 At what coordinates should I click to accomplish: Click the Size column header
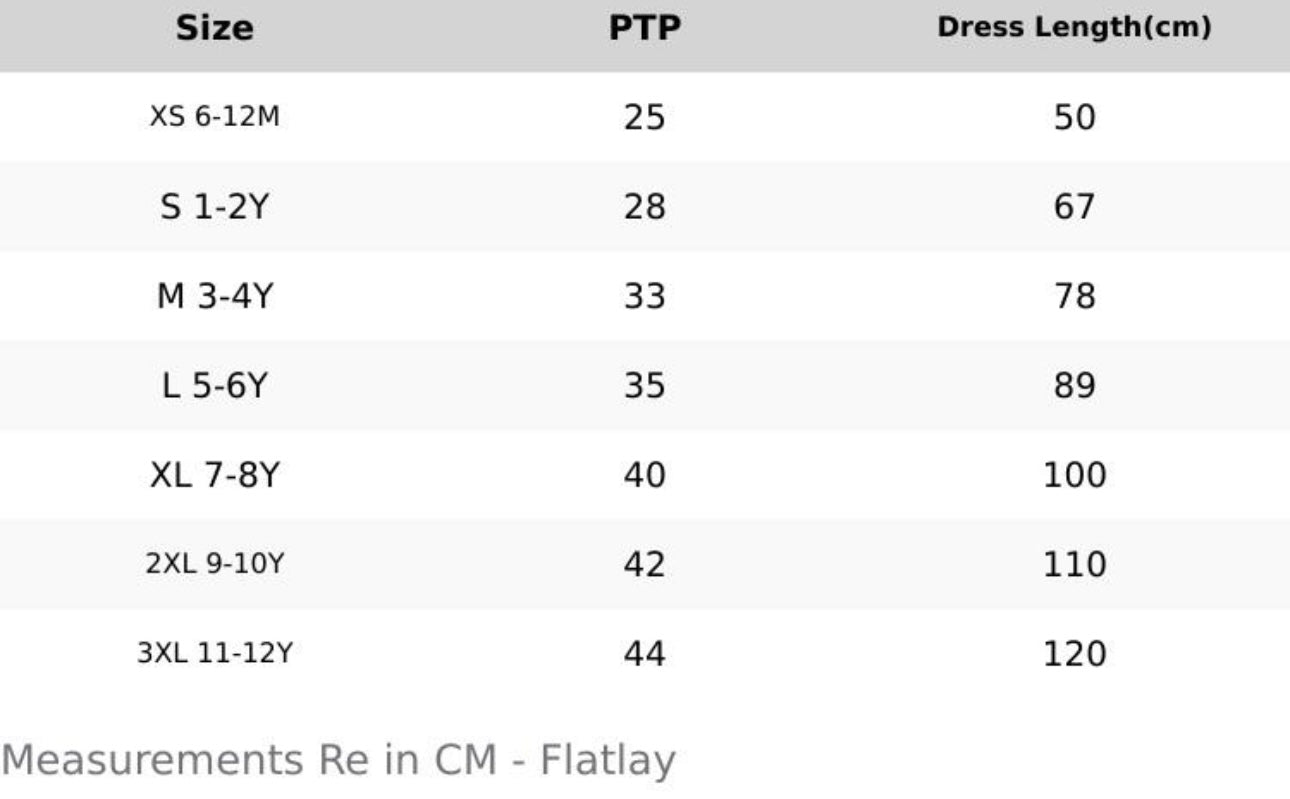[215, 28]
